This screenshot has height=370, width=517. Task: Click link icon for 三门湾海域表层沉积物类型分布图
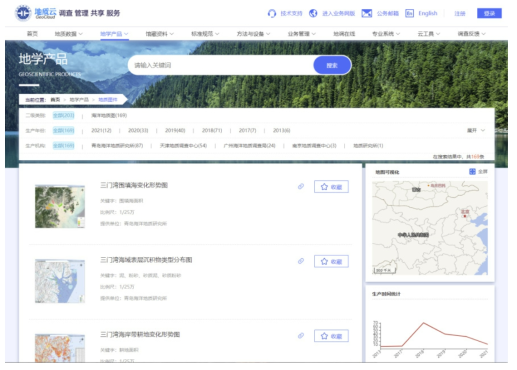[301, 261]
